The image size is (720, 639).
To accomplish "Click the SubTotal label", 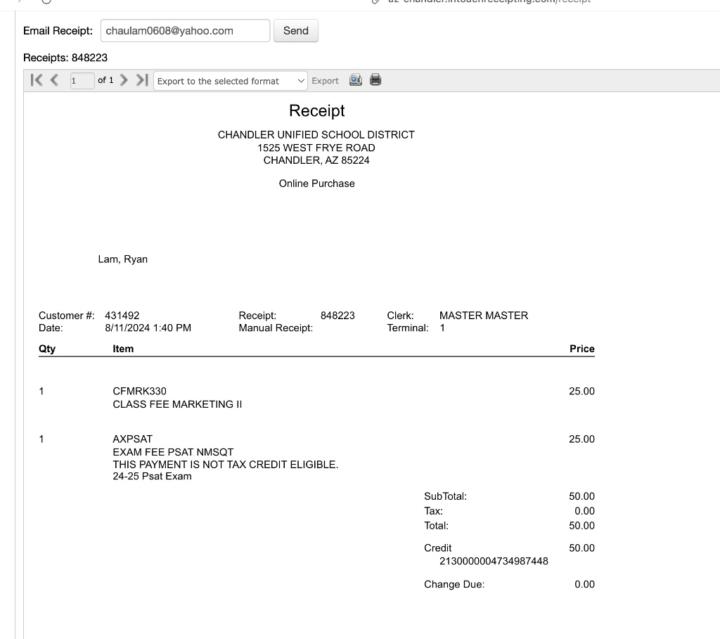I will pyautogui.click(x=445, y=496).
